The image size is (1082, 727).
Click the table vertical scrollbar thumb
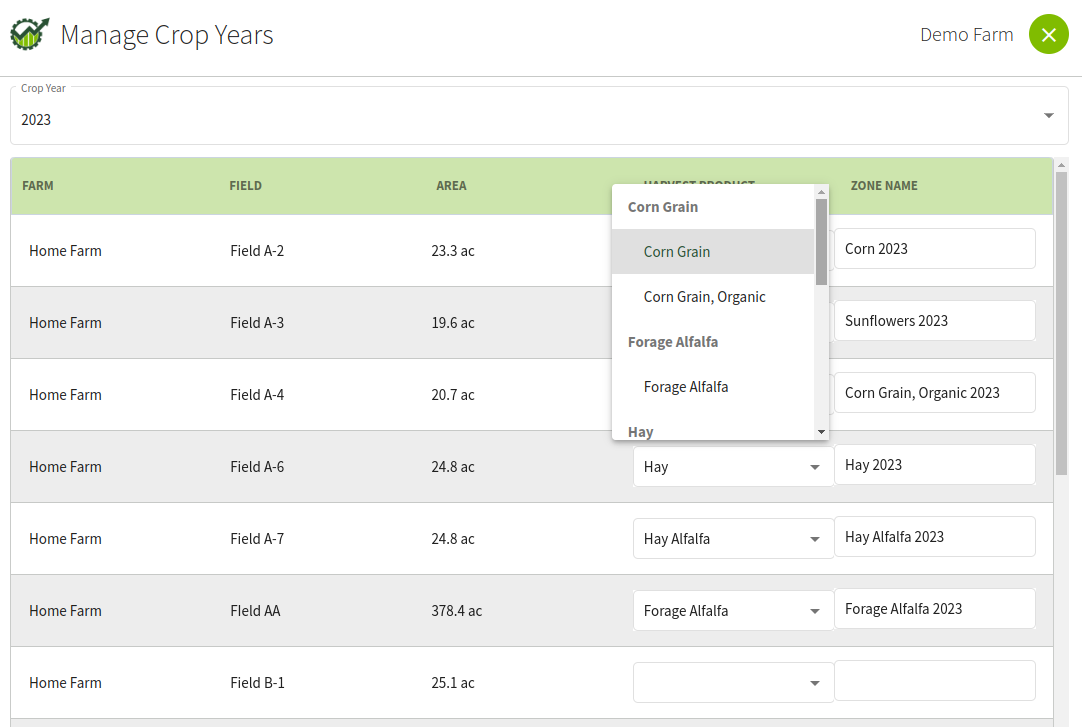coord(1061,323)
